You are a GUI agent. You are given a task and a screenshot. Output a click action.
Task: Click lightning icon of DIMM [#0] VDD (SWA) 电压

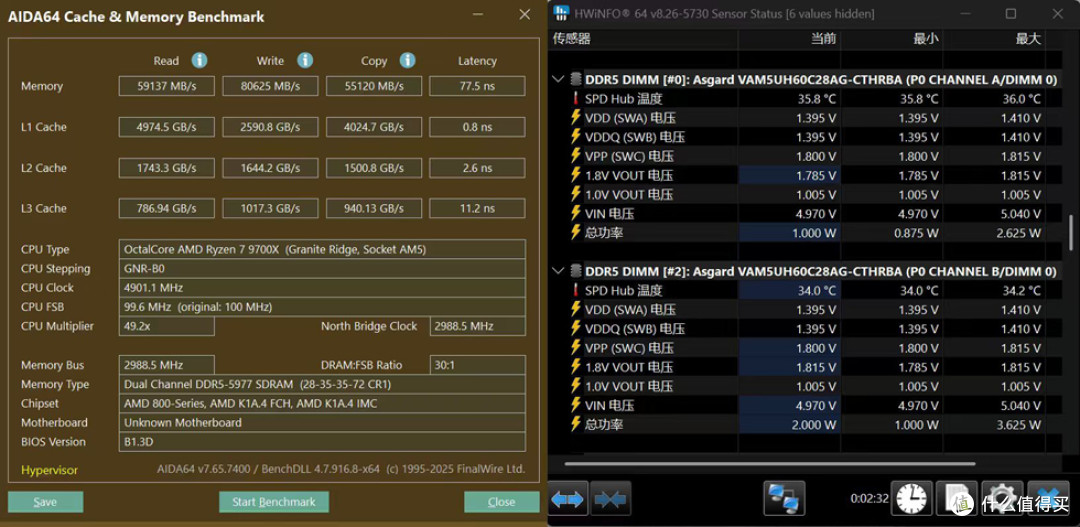pyautogui.click(x=576, y=118)
